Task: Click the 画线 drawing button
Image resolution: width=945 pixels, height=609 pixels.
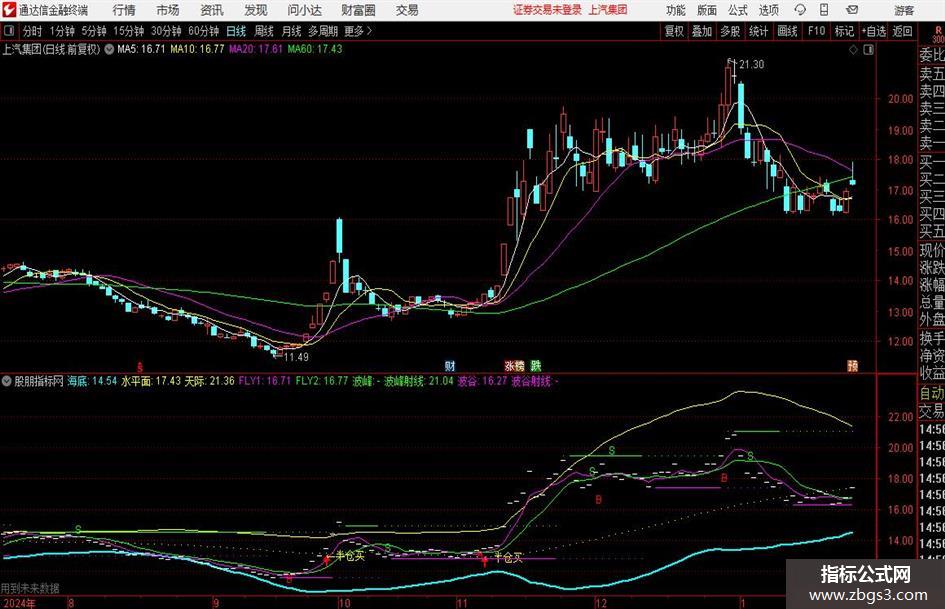Action: pos(787,31)
